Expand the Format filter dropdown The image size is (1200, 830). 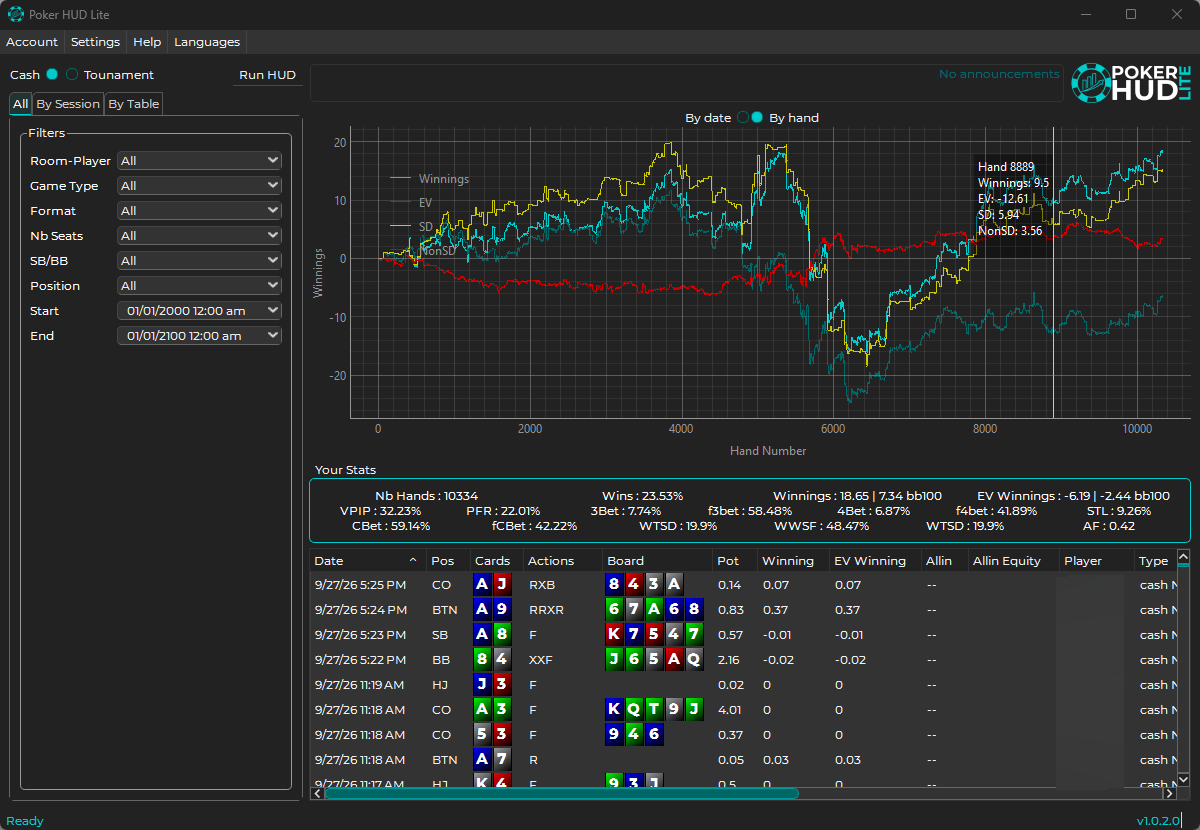point(199,211)
